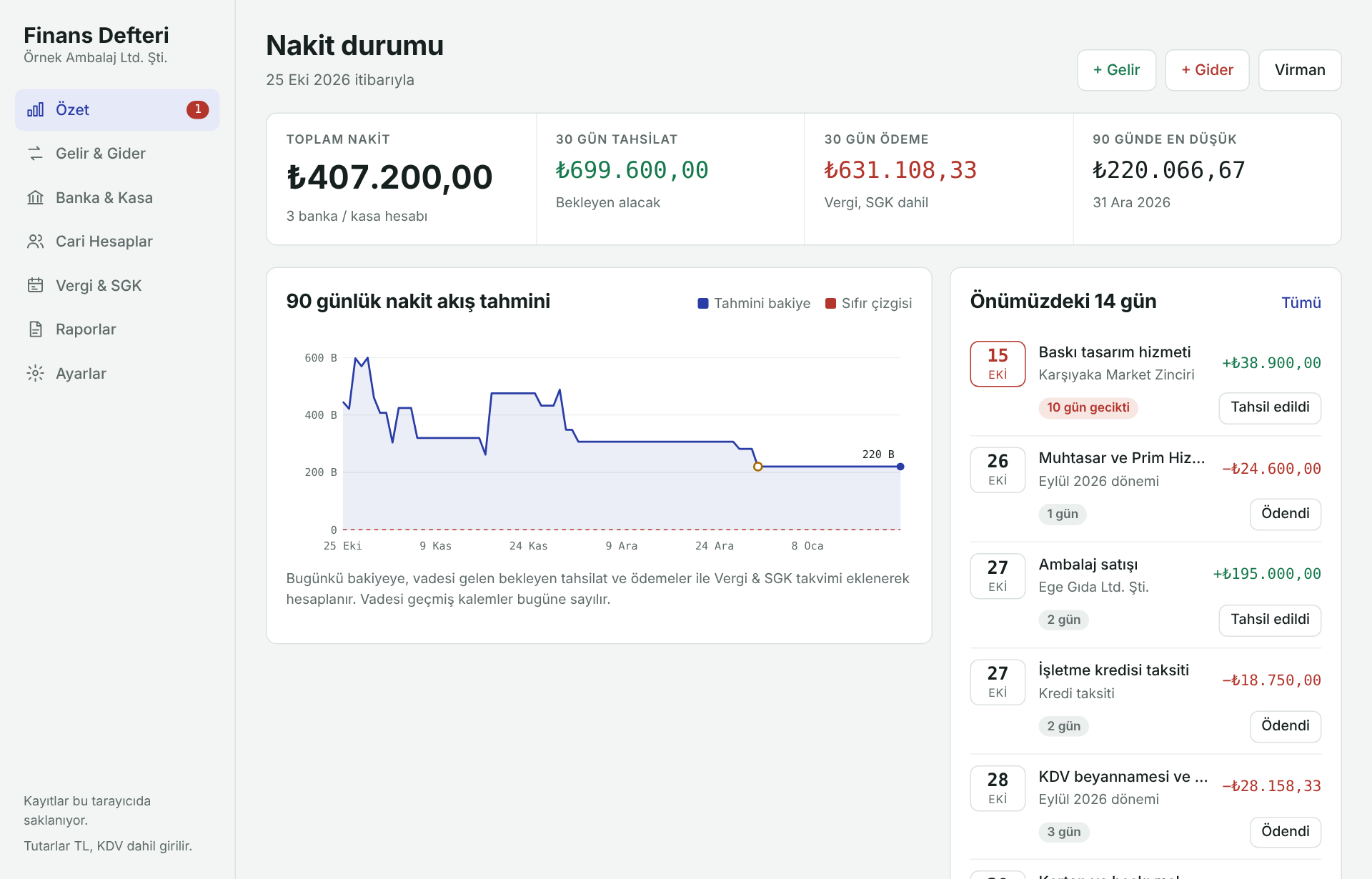Screen dimensions: 1372x879
Task: Mark Ambalaj satışı as Tahsil edildi
Action: click(x=1270, y=620)
